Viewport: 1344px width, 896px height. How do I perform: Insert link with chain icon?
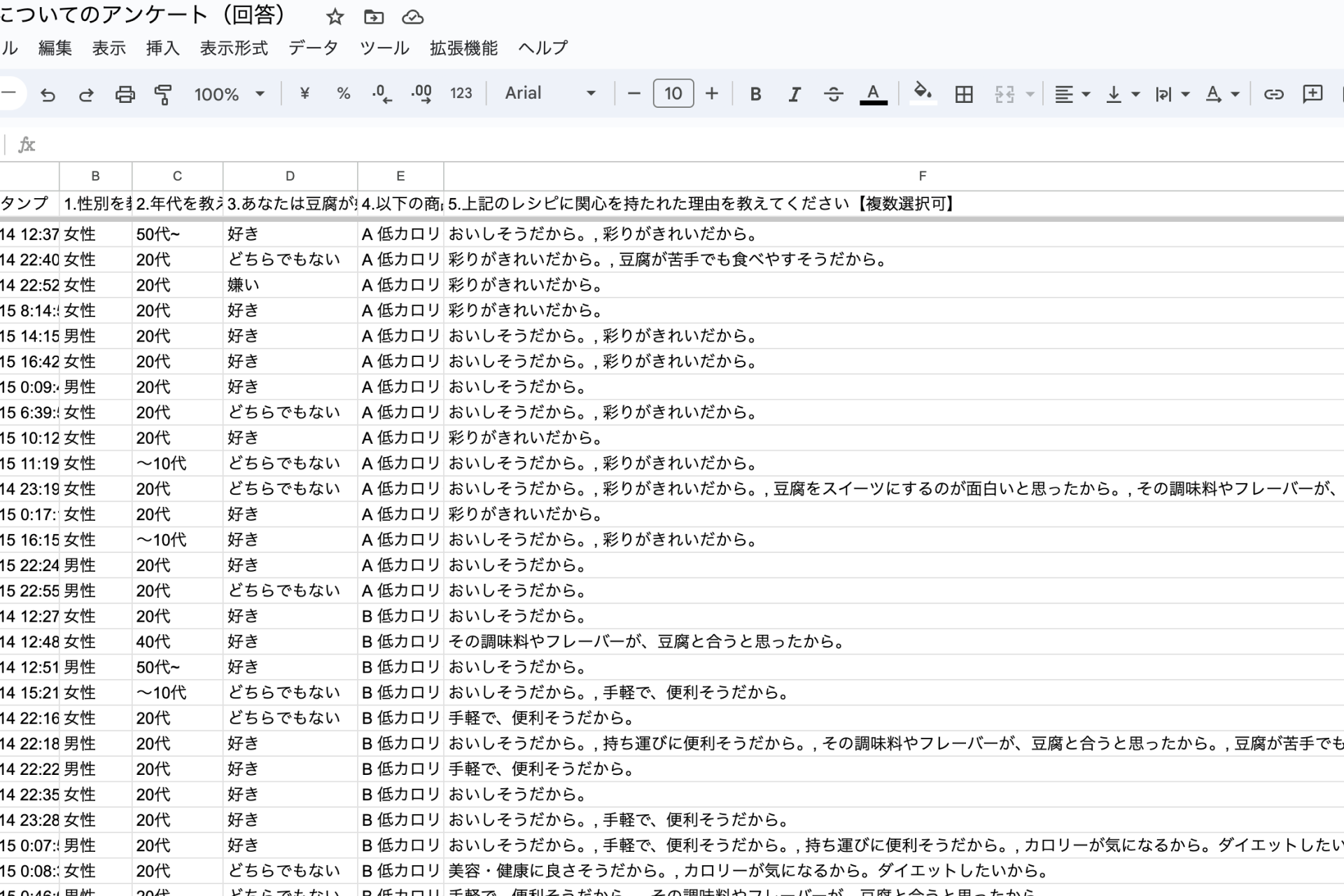tap(1273, 94)
